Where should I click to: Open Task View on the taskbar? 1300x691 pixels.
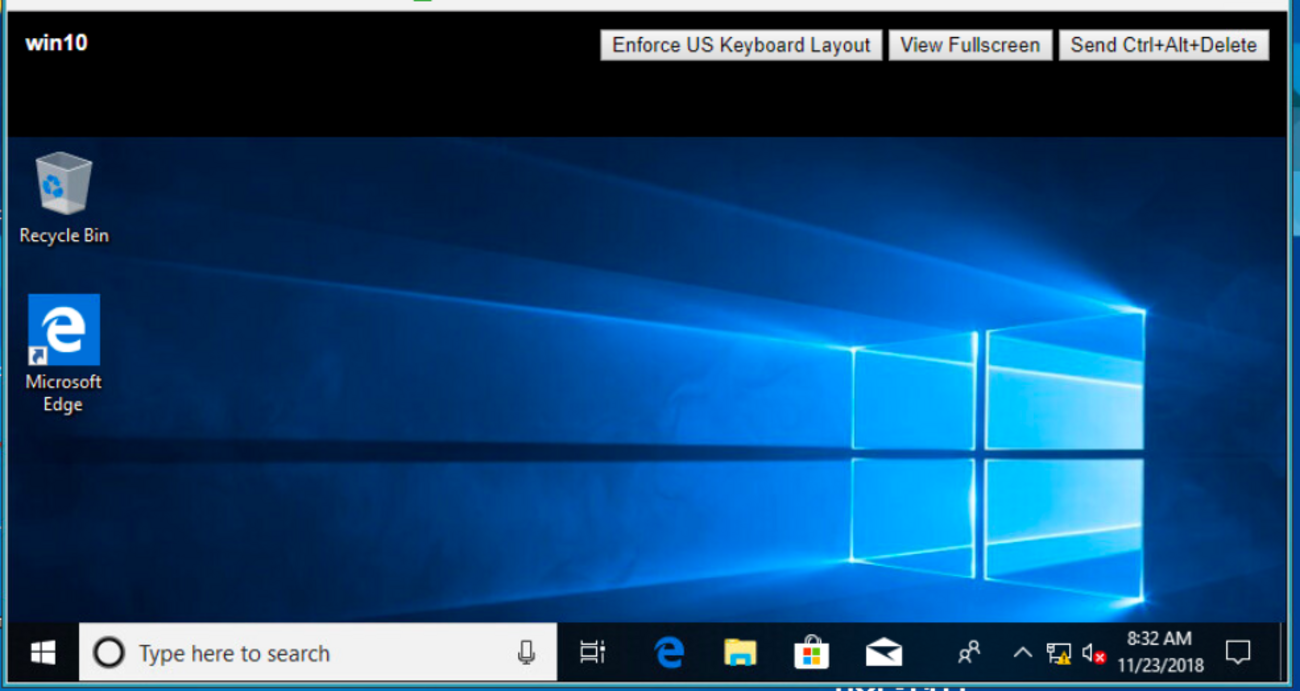coord(593,653)
